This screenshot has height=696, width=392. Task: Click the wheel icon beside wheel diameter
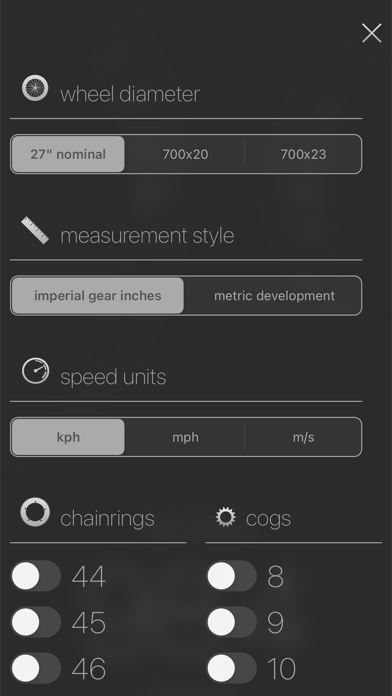[35, 88]
